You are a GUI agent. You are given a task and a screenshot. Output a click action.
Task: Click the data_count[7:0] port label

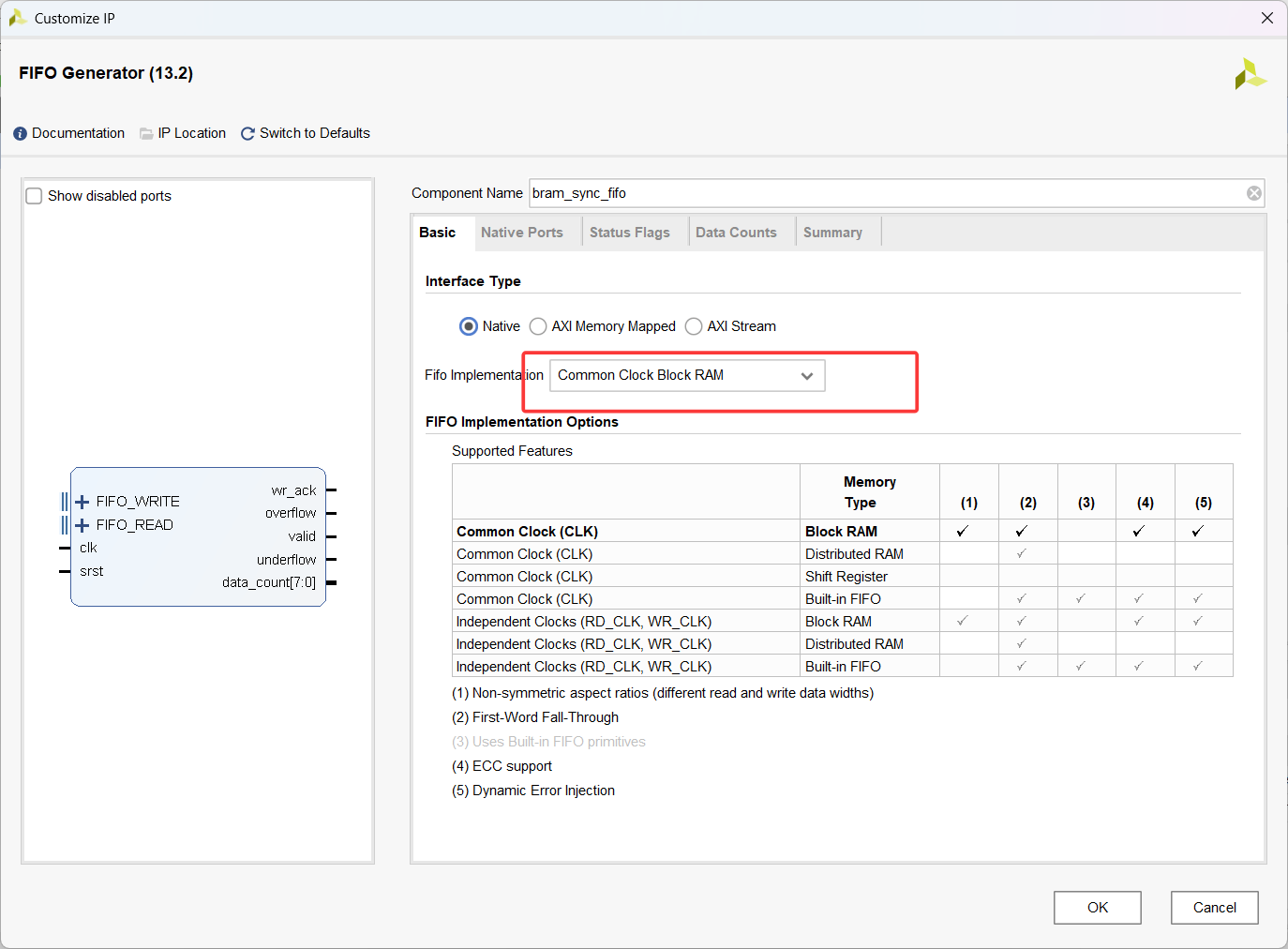(269, 582)
